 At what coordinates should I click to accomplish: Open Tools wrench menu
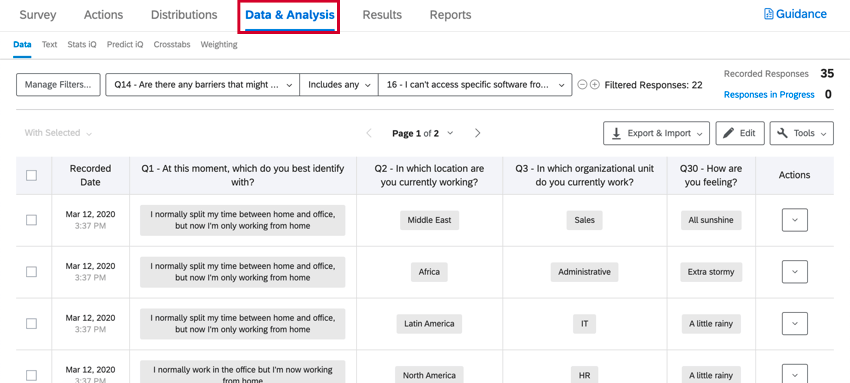point(802,133)
